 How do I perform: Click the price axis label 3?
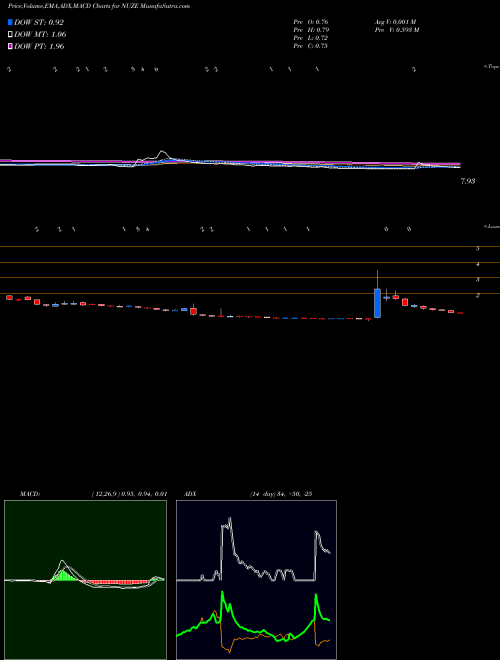[x=478, y=279]
